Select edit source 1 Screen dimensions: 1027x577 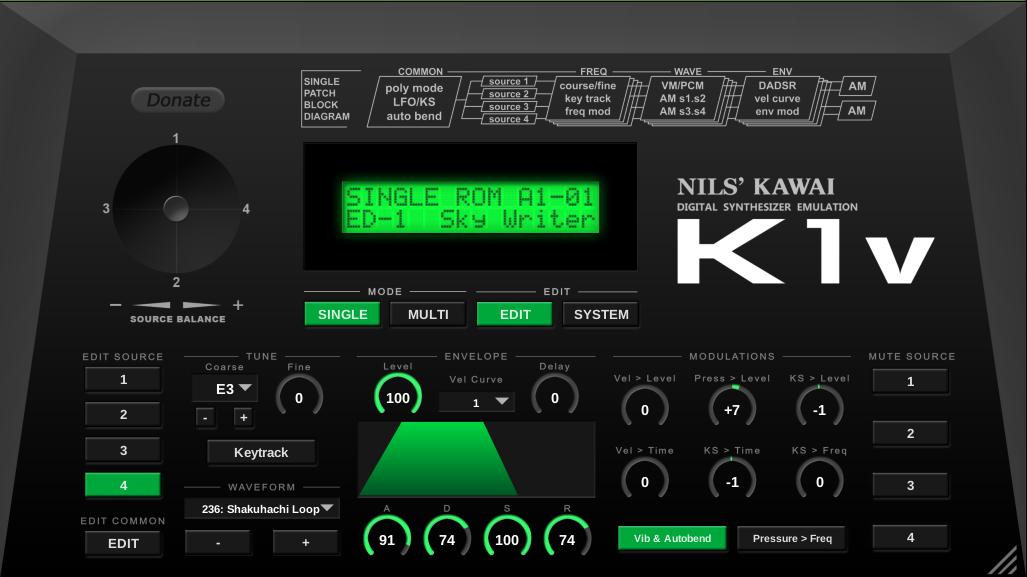coord(123,380)
